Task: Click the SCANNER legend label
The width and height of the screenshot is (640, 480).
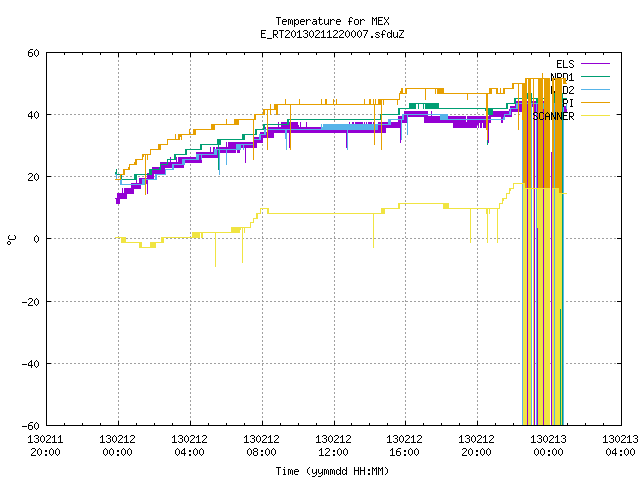Action: click(x=553, y=116)
